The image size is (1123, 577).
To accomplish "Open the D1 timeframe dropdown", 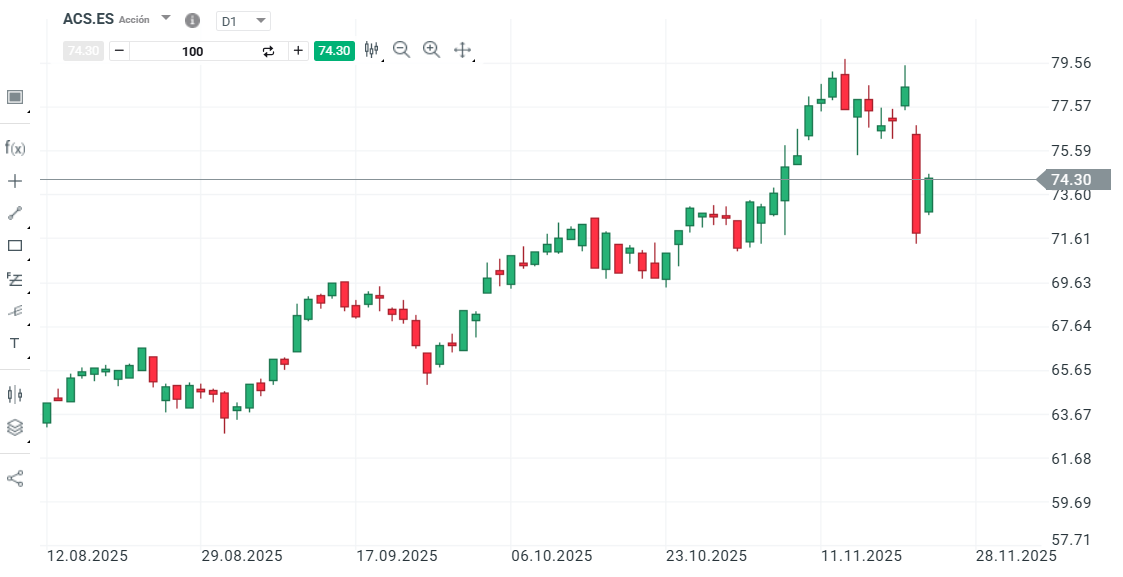I will pos(244,21).
